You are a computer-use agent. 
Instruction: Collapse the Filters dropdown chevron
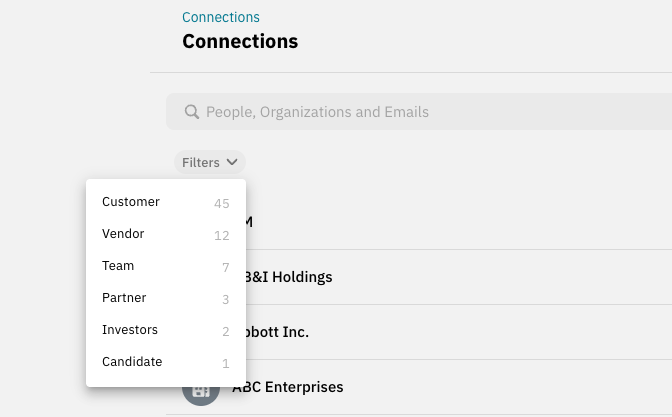[232, 162]
